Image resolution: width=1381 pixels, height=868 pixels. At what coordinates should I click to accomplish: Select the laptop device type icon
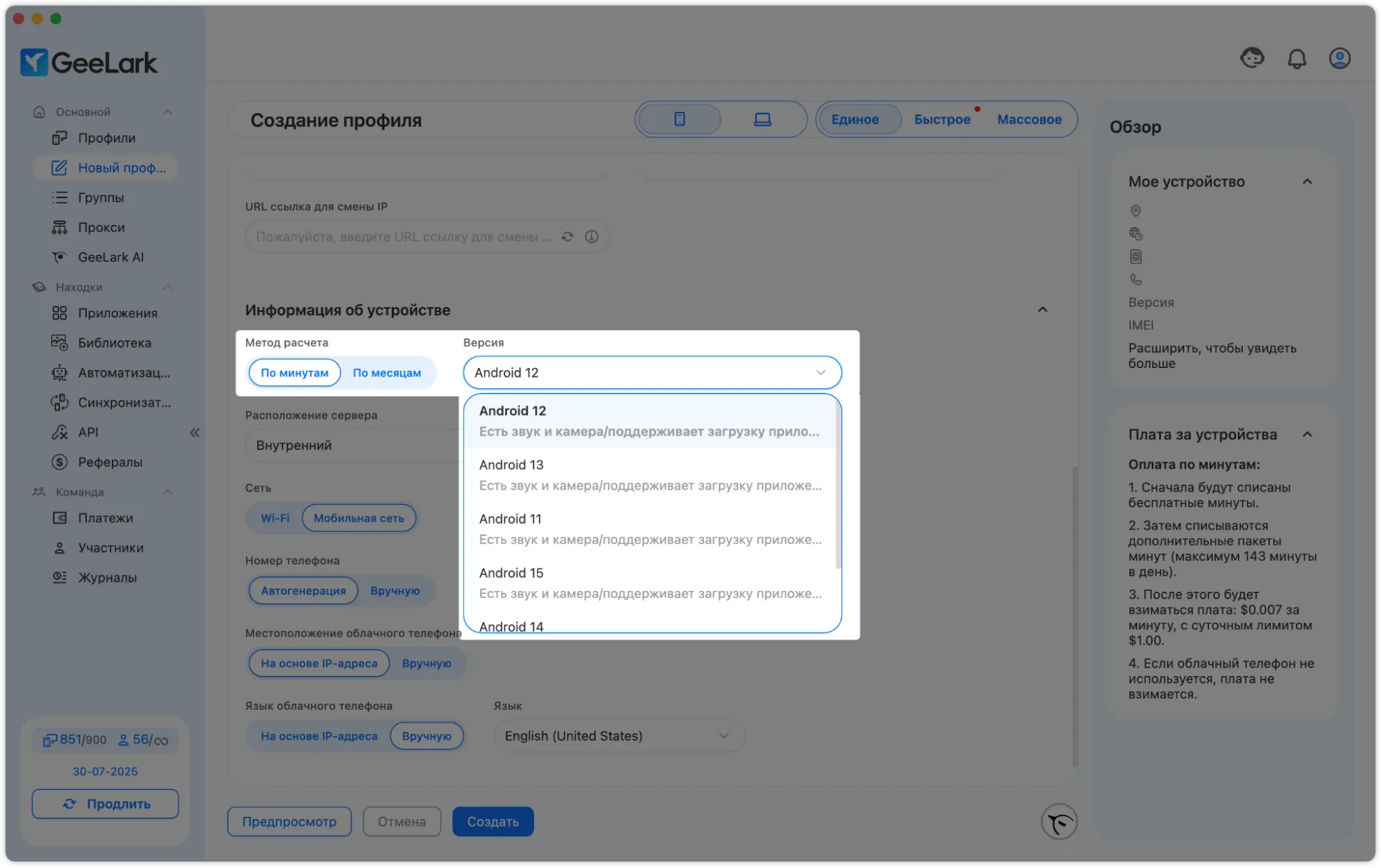coord(762,119)
